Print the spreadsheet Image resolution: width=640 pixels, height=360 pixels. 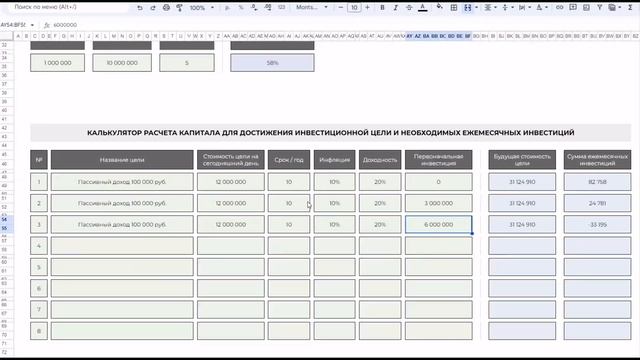point(166,8)
